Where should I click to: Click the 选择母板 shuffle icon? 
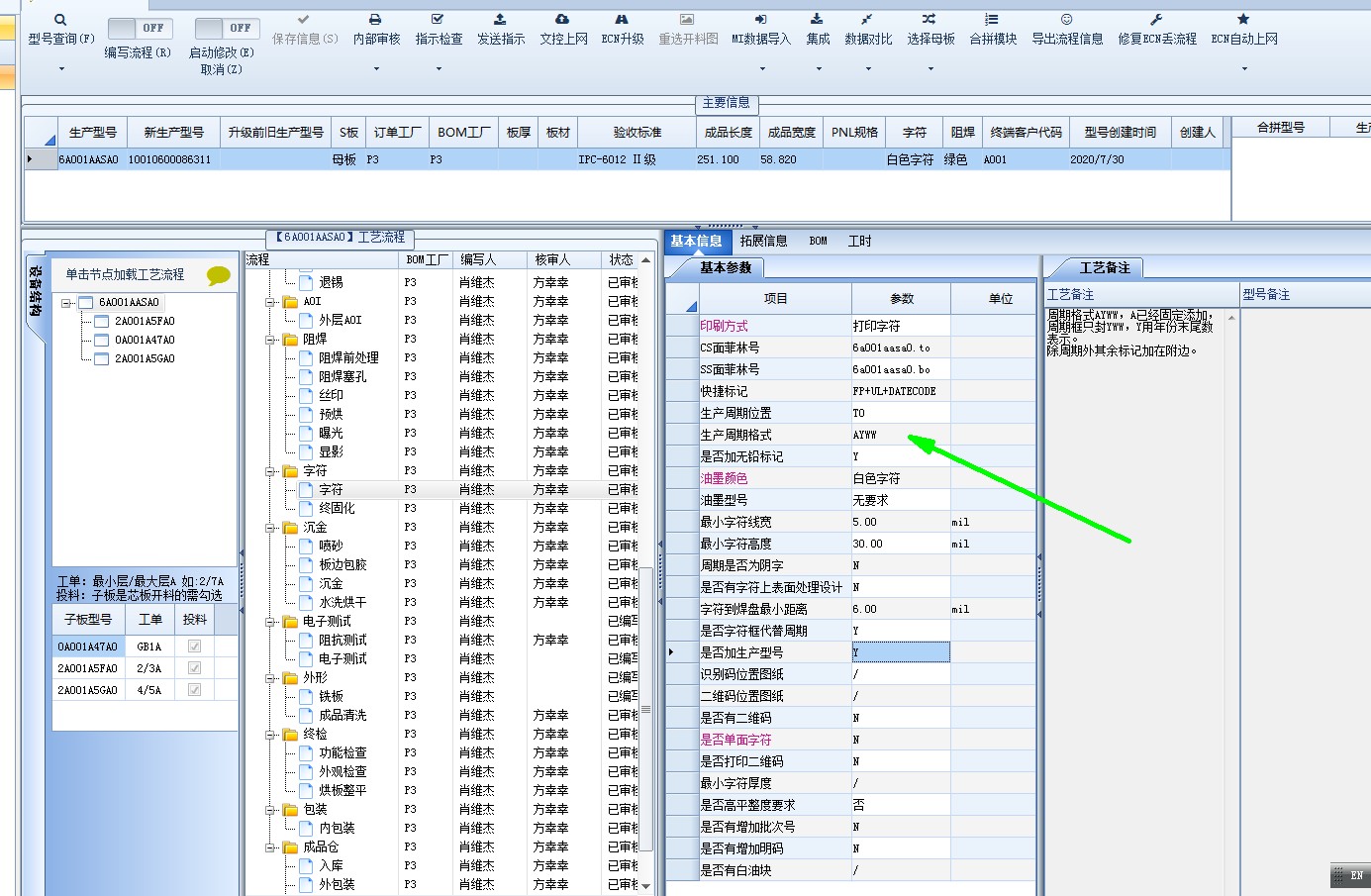coord(930,19)
